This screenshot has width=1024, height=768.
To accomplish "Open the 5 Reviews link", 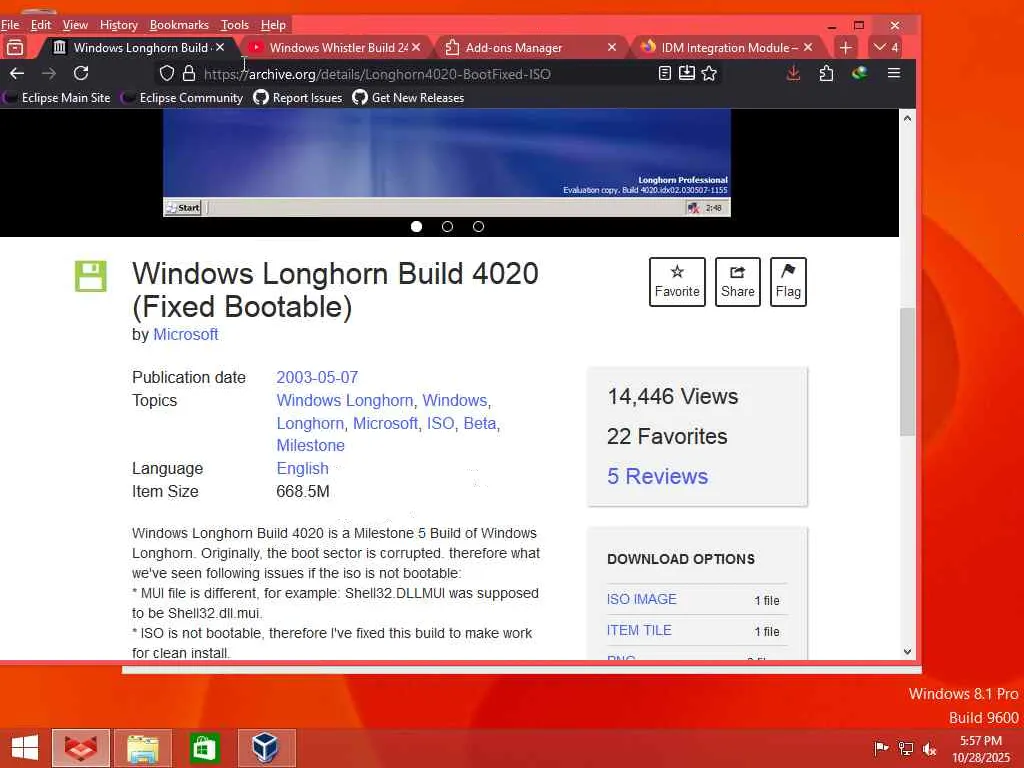I will pos(657,476).
